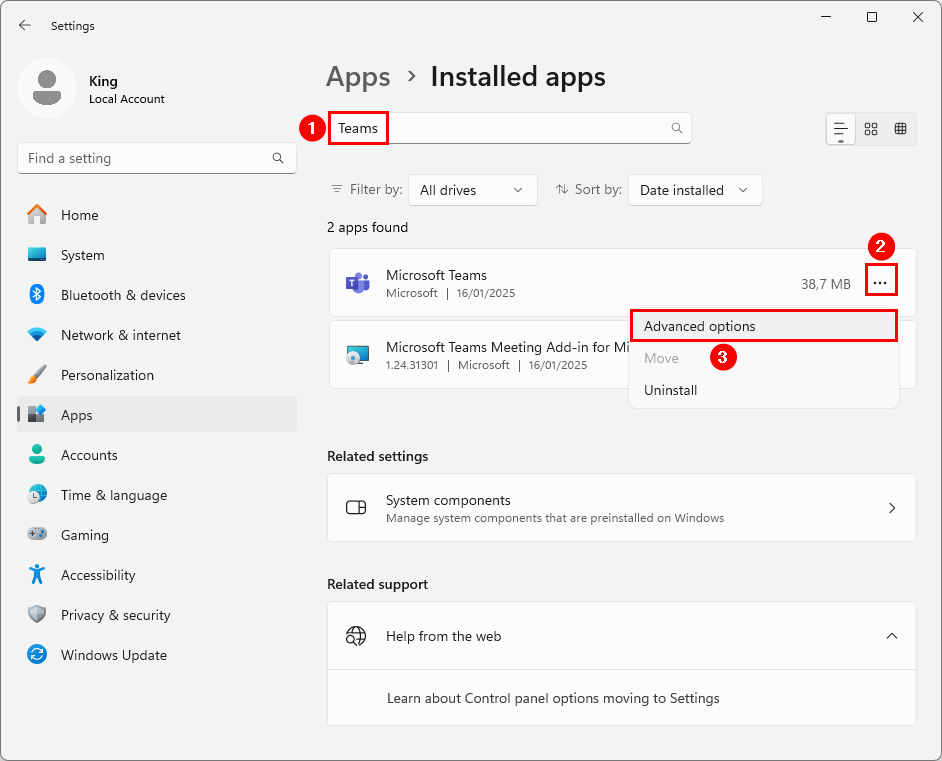Click the King user avatar picture
The image size is (942, 761).
click(47, 88)
